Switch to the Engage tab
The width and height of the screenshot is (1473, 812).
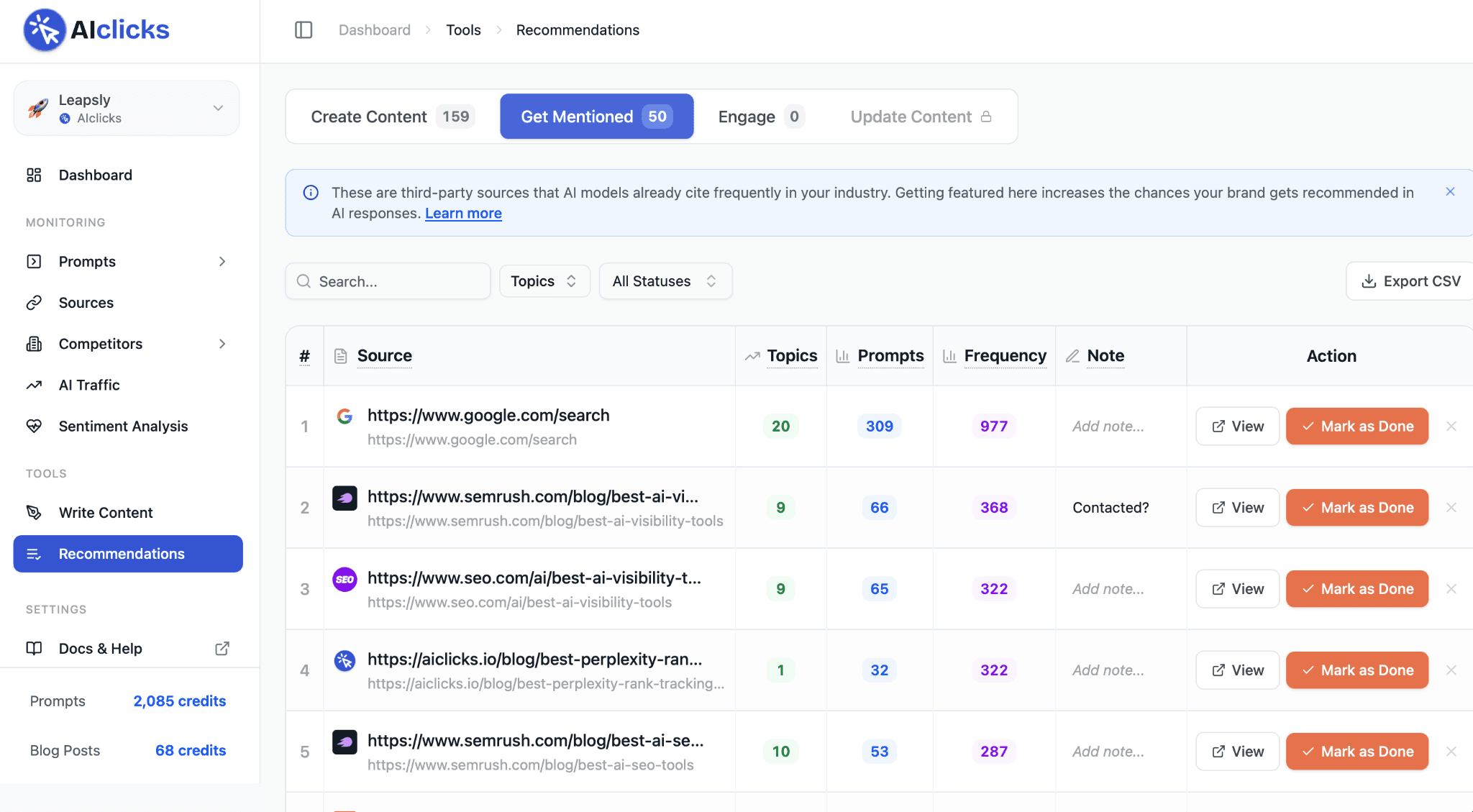tap(760, 117)
